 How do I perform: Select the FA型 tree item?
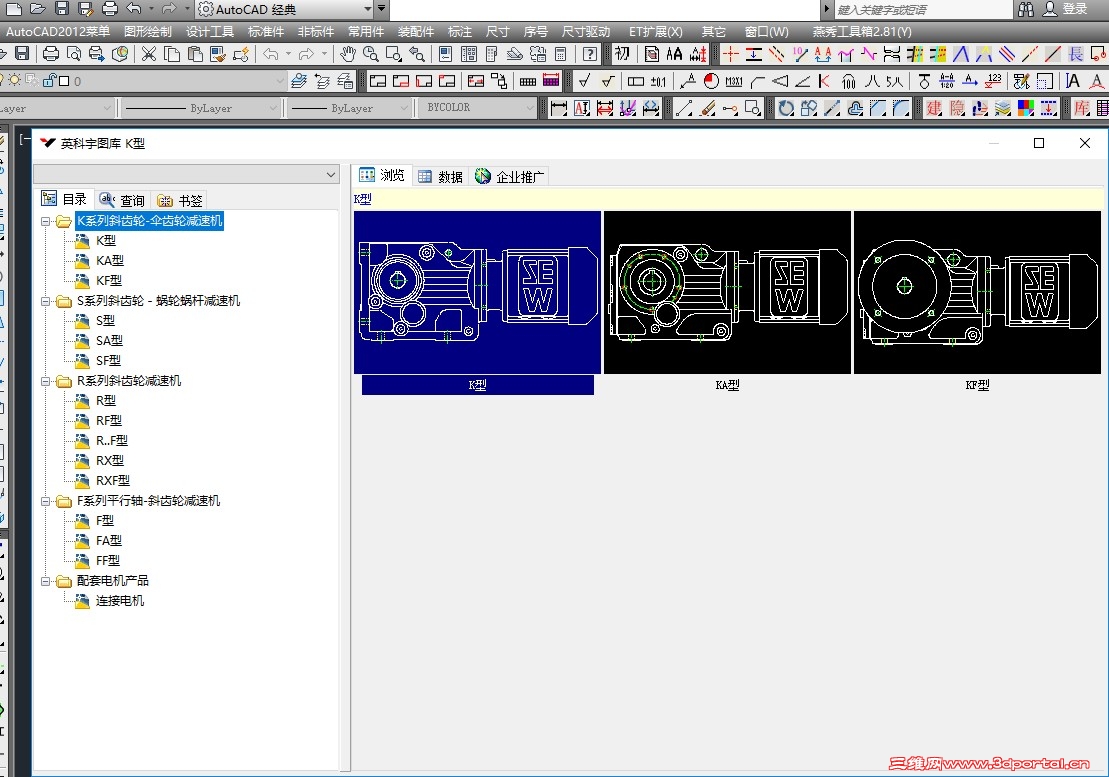[x=109, y=541]
